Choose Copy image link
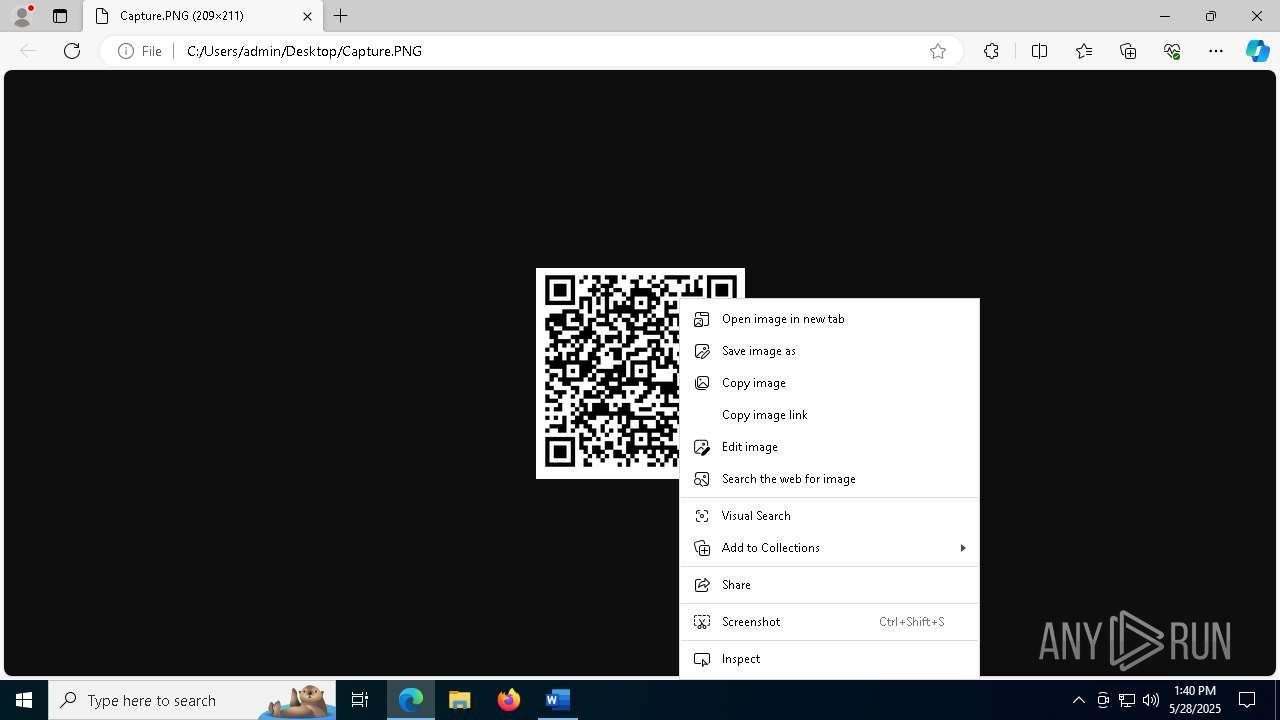 point(829,415)
